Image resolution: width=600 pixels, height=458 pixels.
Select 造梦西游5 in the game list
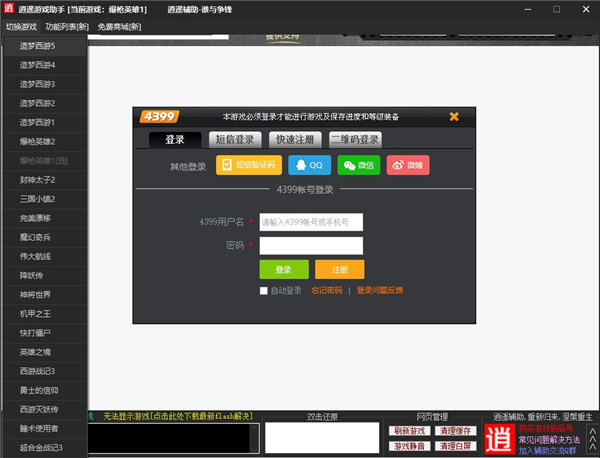coord(45,46)
